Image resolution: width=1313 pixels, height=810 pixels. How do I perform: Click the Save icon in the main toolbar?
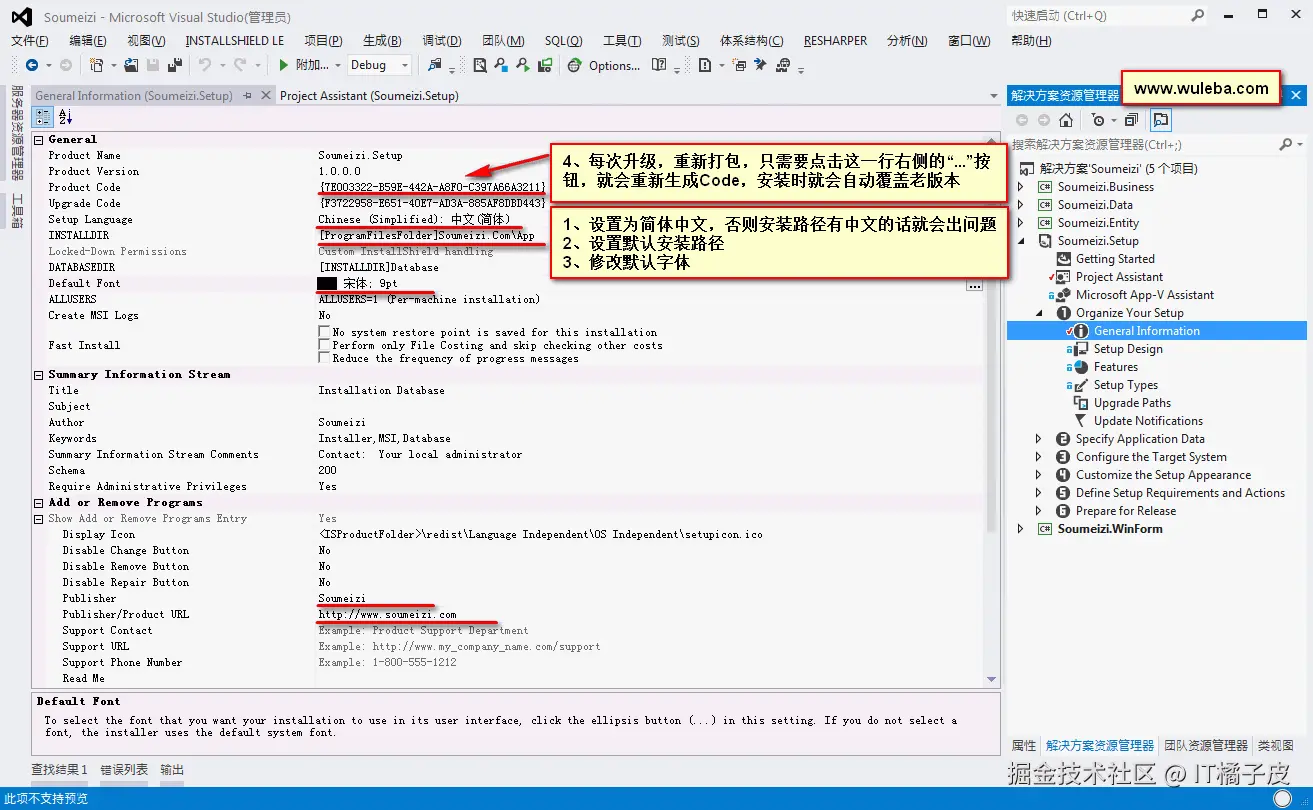click(151, 64)
